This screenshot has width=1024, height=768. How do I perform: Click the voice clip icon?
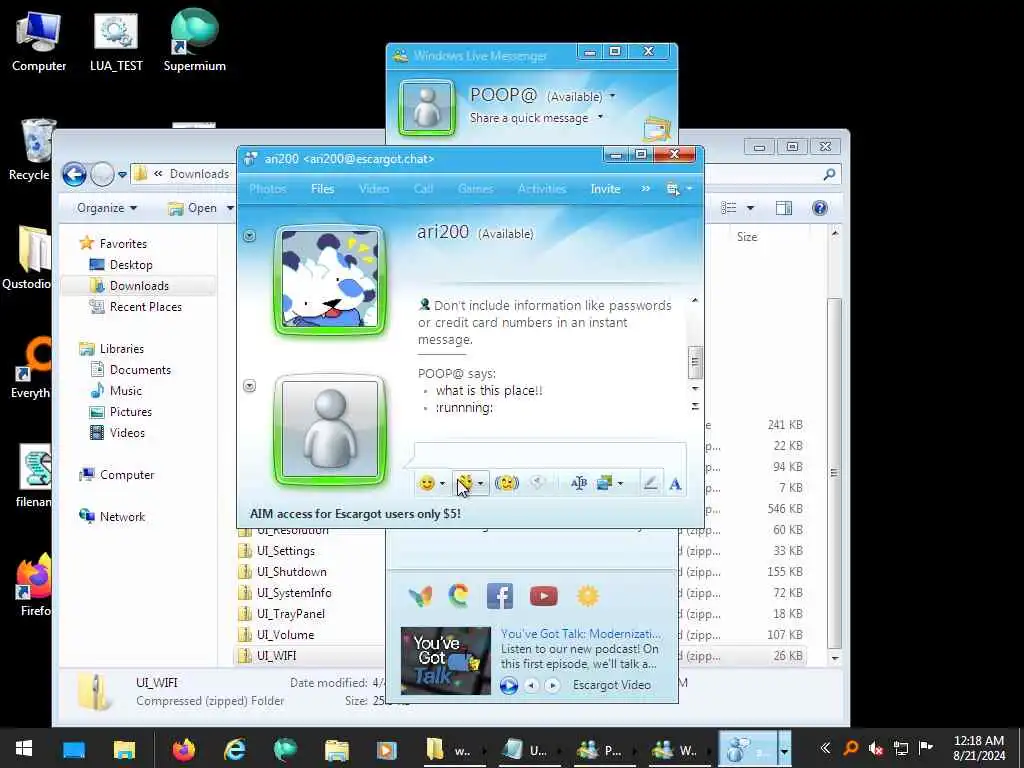pyautogui.click(x=537, y=483)
